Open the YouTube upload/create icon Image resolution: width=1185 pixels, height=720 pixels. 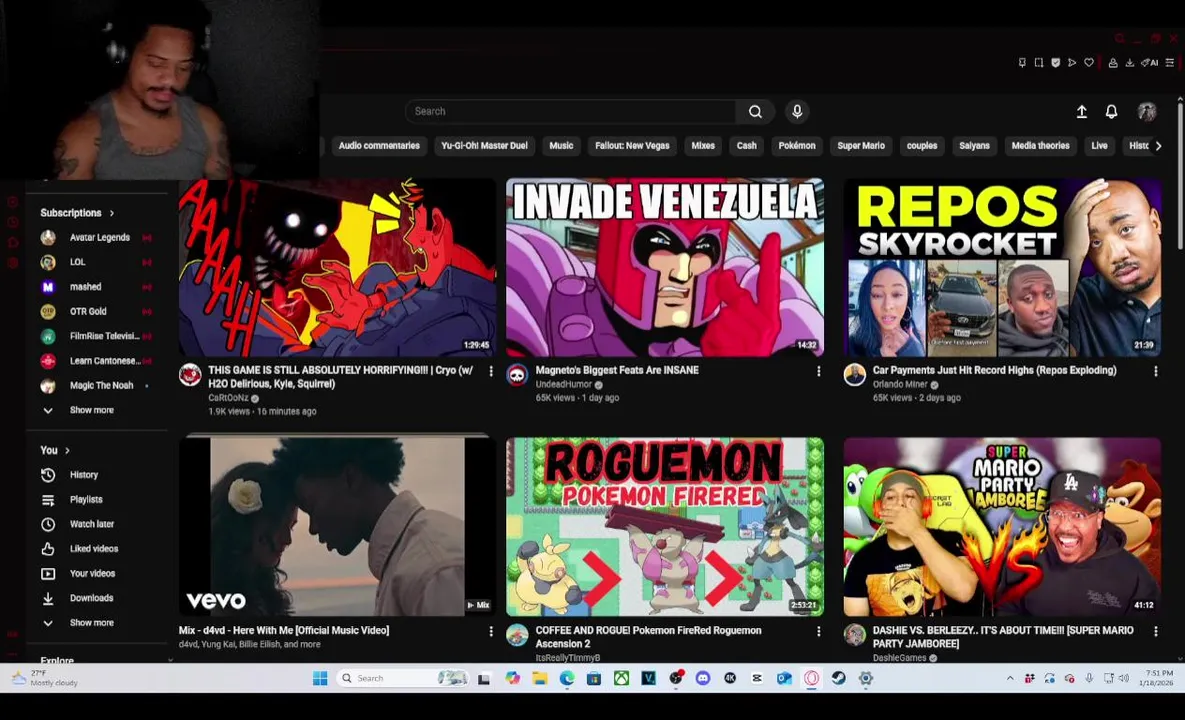(x=1081, y=112)
